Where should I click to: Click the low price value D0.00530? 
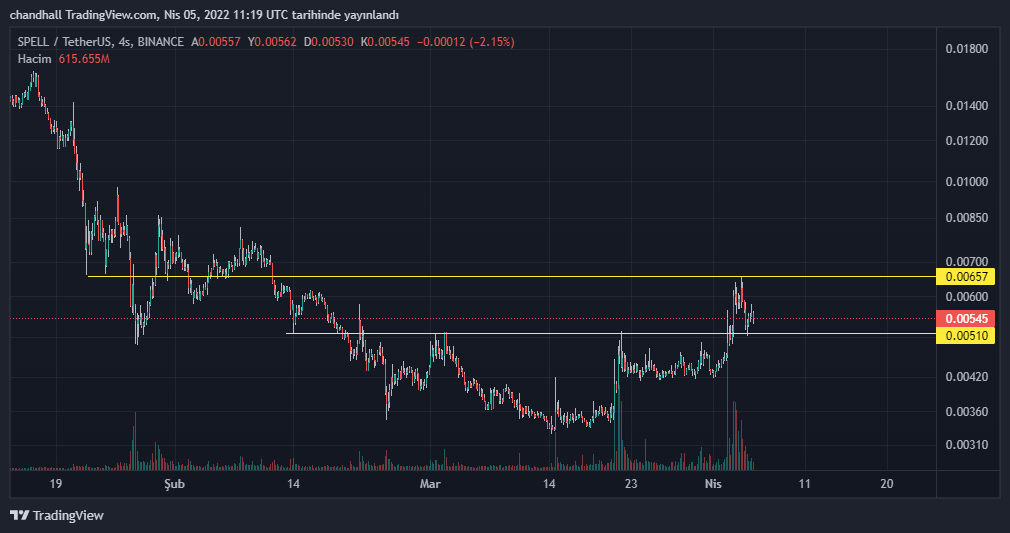click(329, 42)
